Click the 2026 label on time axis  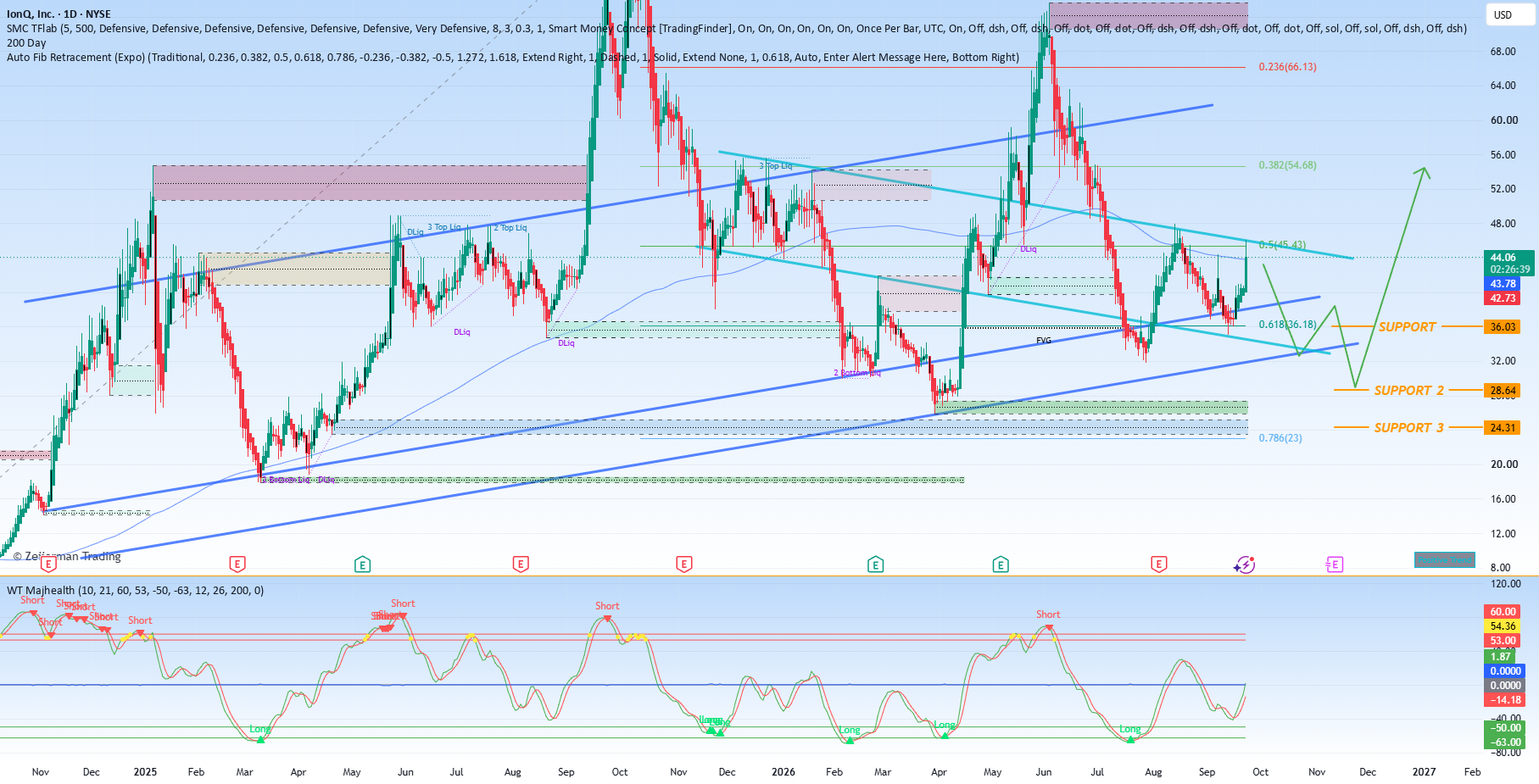783,772
